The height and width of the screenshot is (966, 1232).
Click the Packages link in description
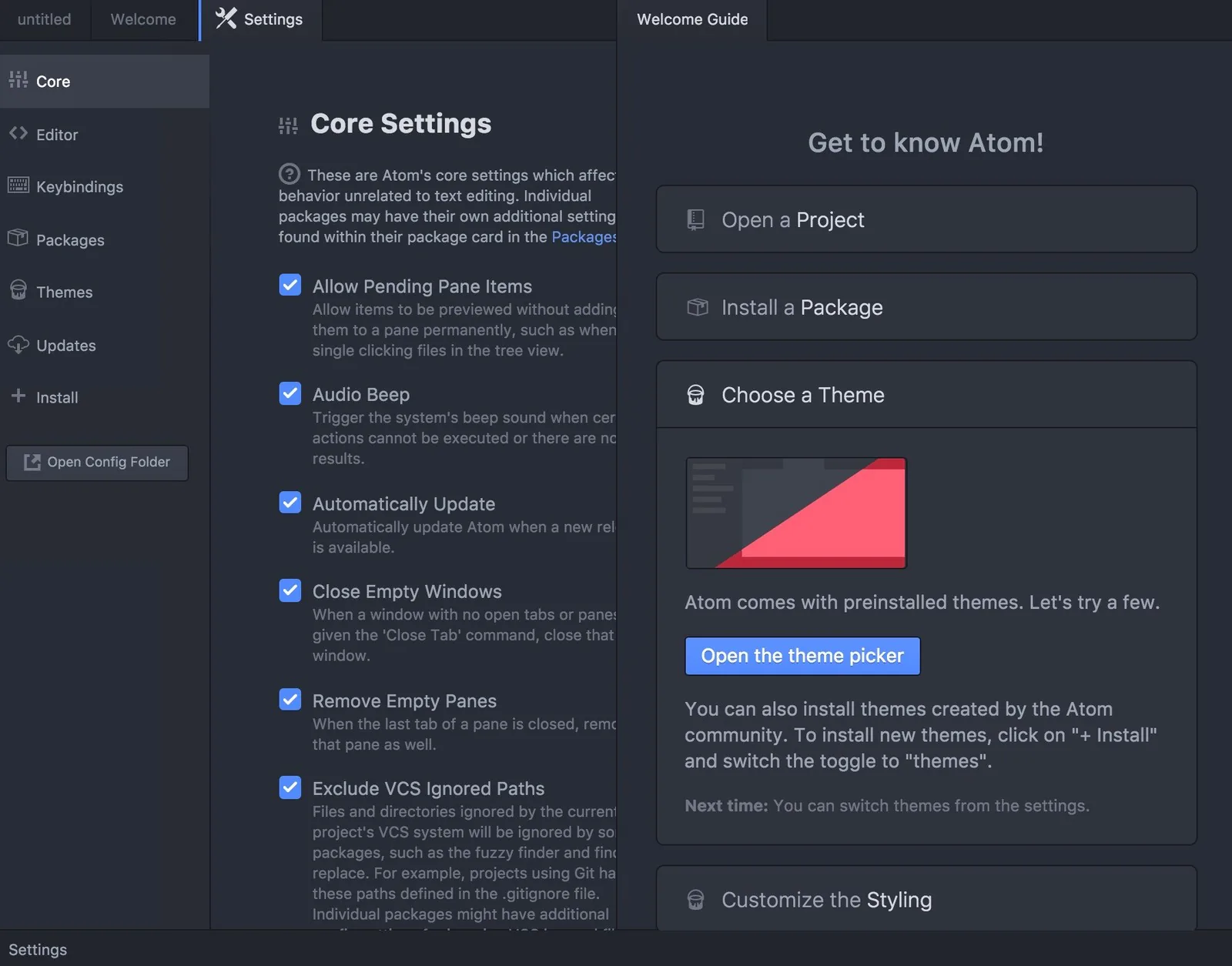pos(584,237)
